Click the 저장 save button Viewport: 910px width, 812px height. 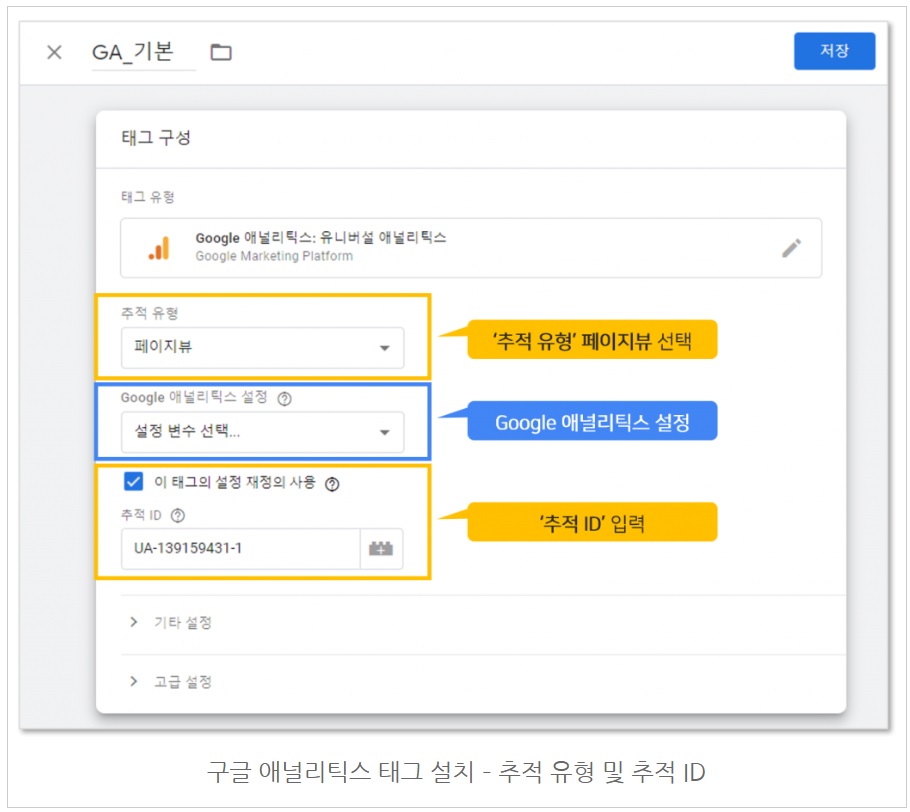tap(834, 51)
